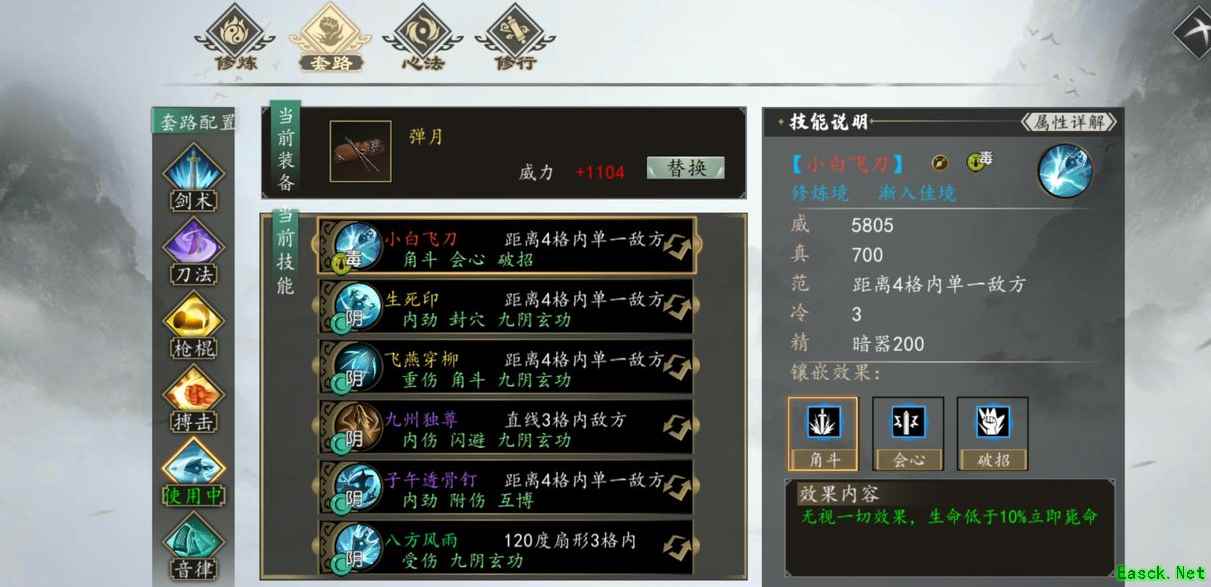Open 属性详解 attribute details
Image resolution: width=1211 pixels, height=587 pixels.
[x=1069, y=122]
